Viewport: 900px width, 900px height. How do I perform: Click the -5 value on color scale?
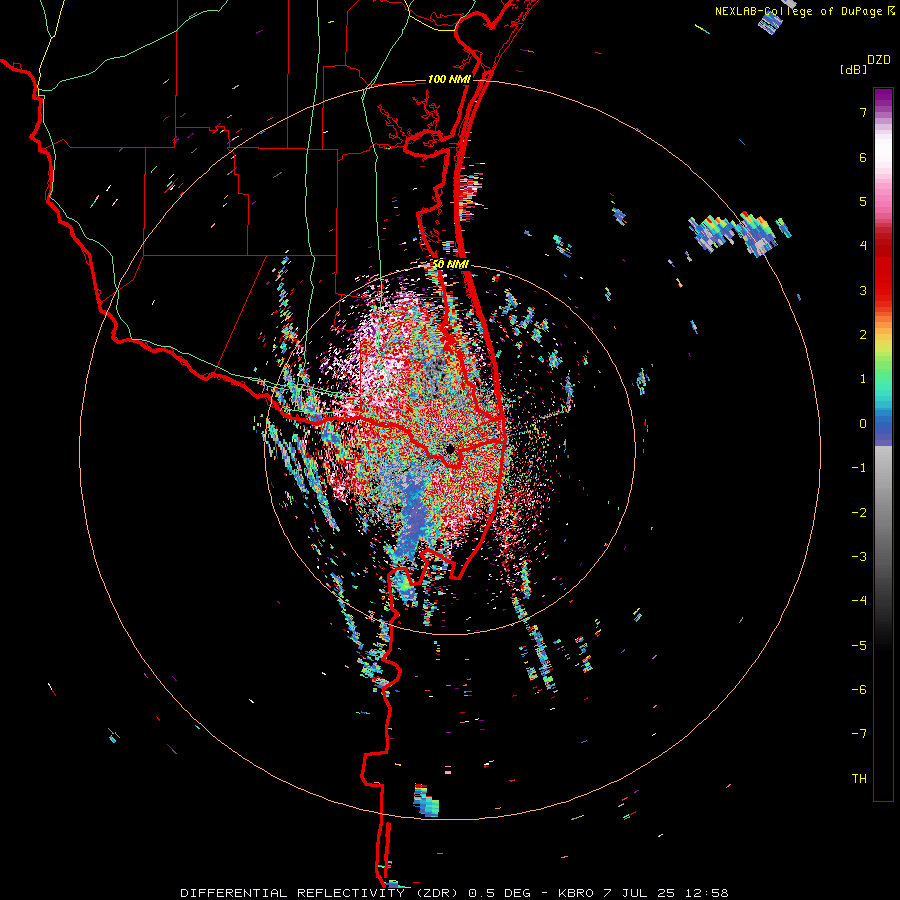coord(859,646)
